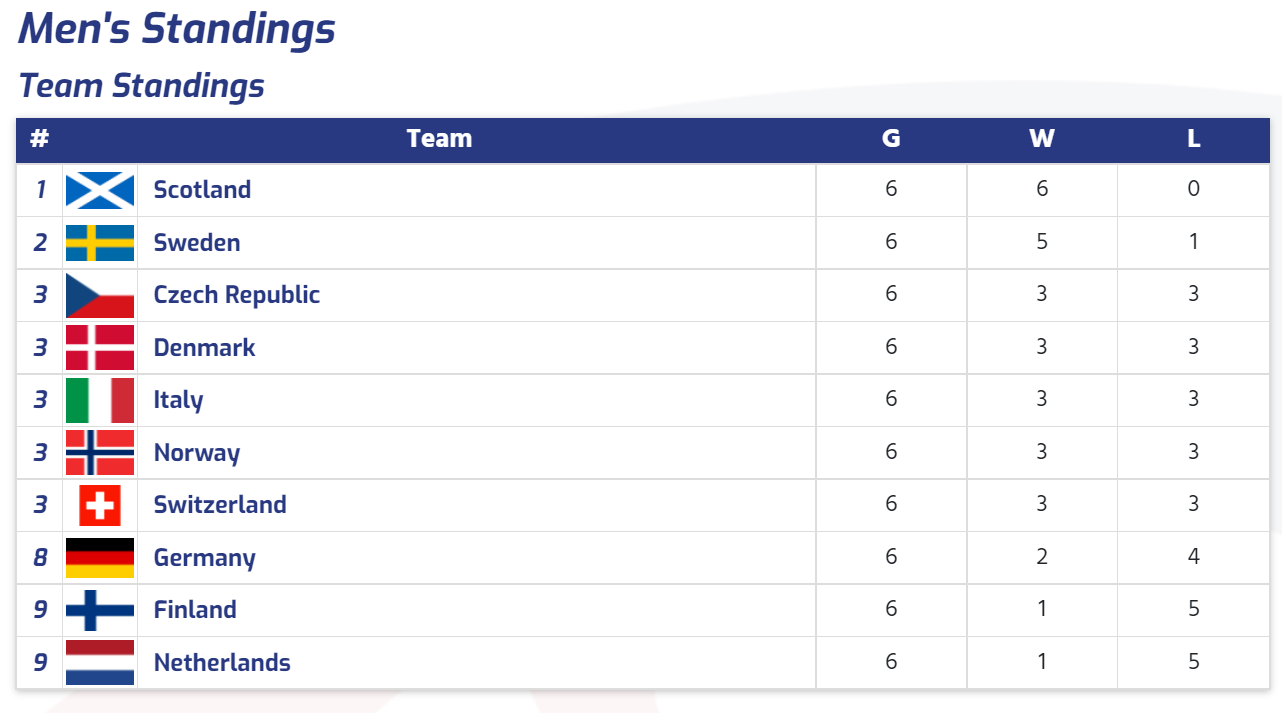
Task: Click the Sweden flag icon
Action: coord(100,243)
